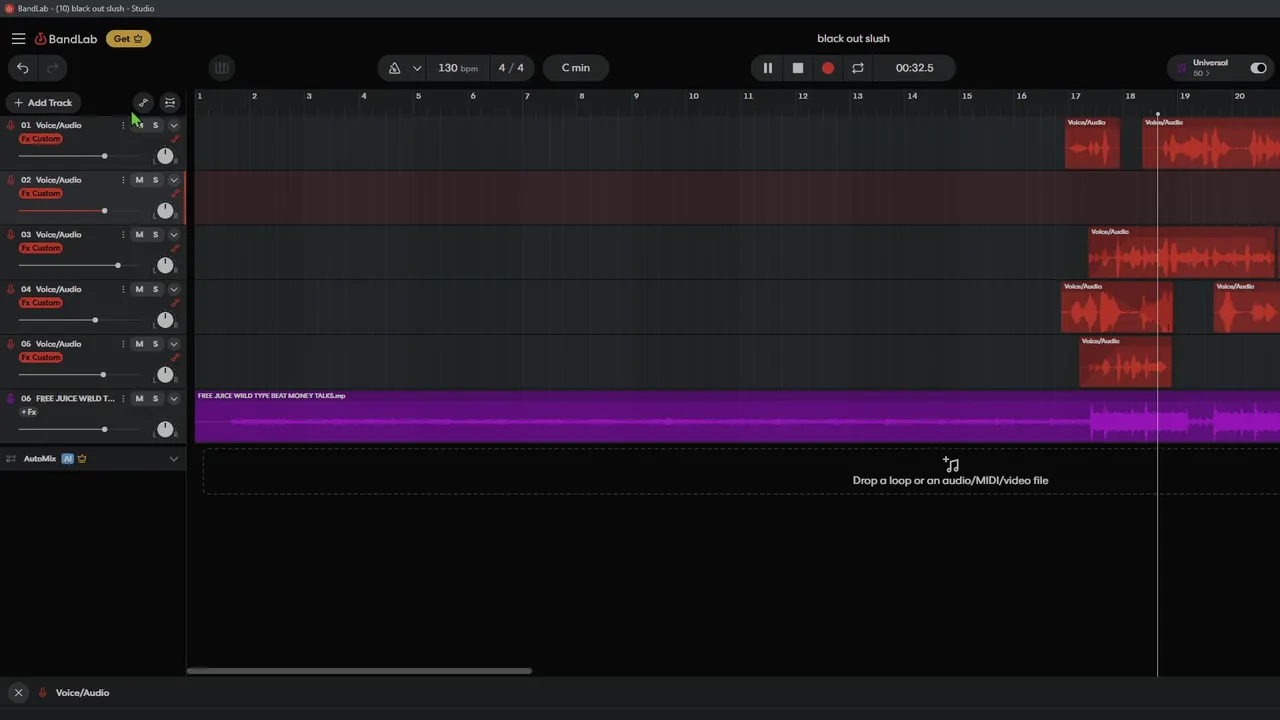Viewport: 1280px width, 720px height.
Task: Undo the last action
Action: 23,68
